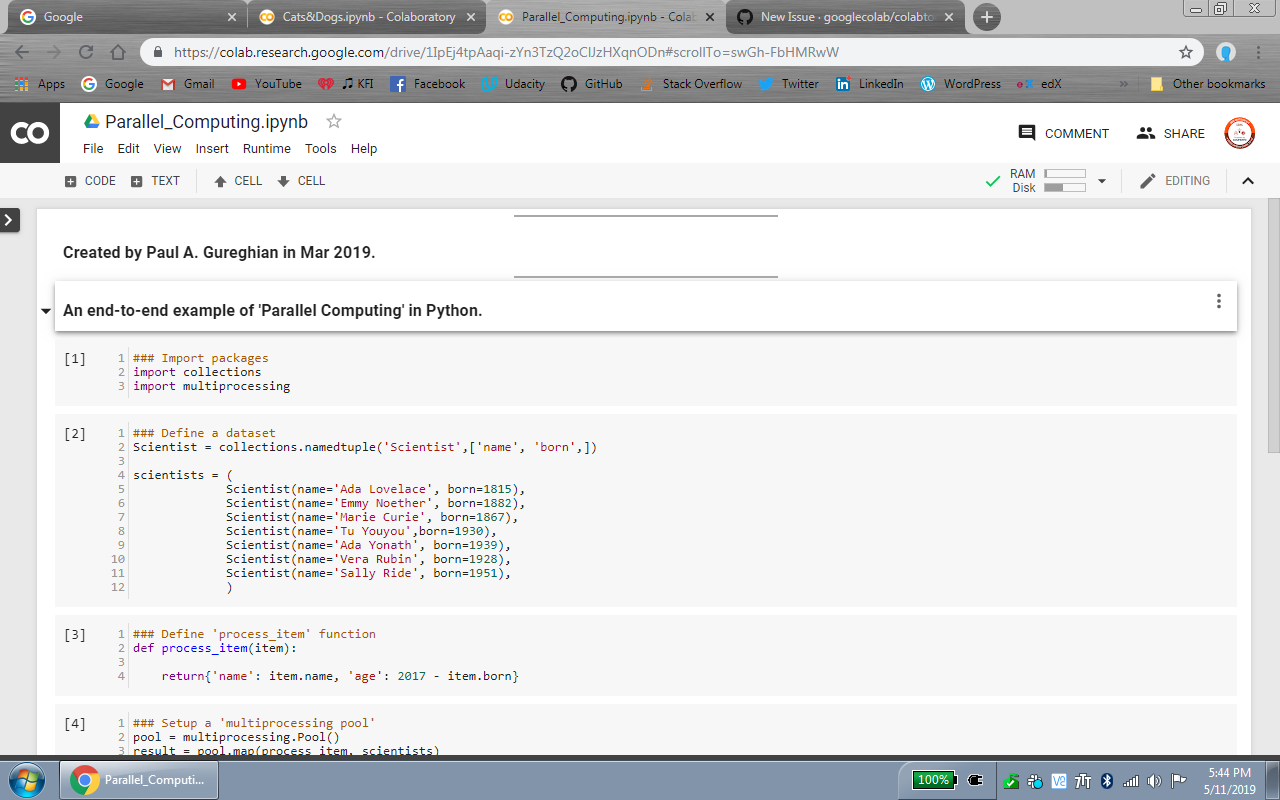The image size is (1280, 800).
Task: Bookmark this page with the address bar star
Action: tap(1186, 52)
